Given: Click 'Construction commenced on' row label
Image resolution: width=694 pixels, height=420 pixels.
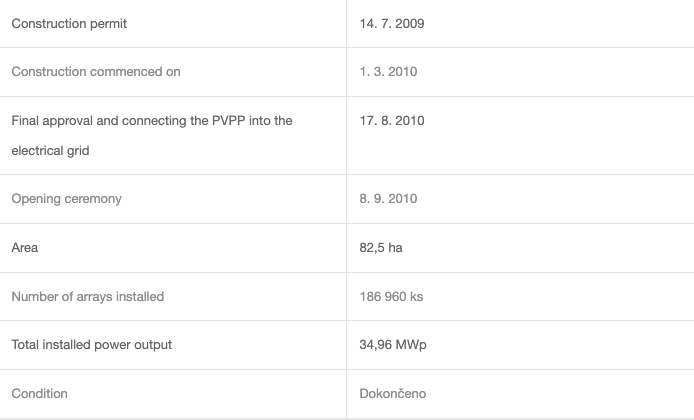Looking at the screenshot, I should tap(96, 72).
